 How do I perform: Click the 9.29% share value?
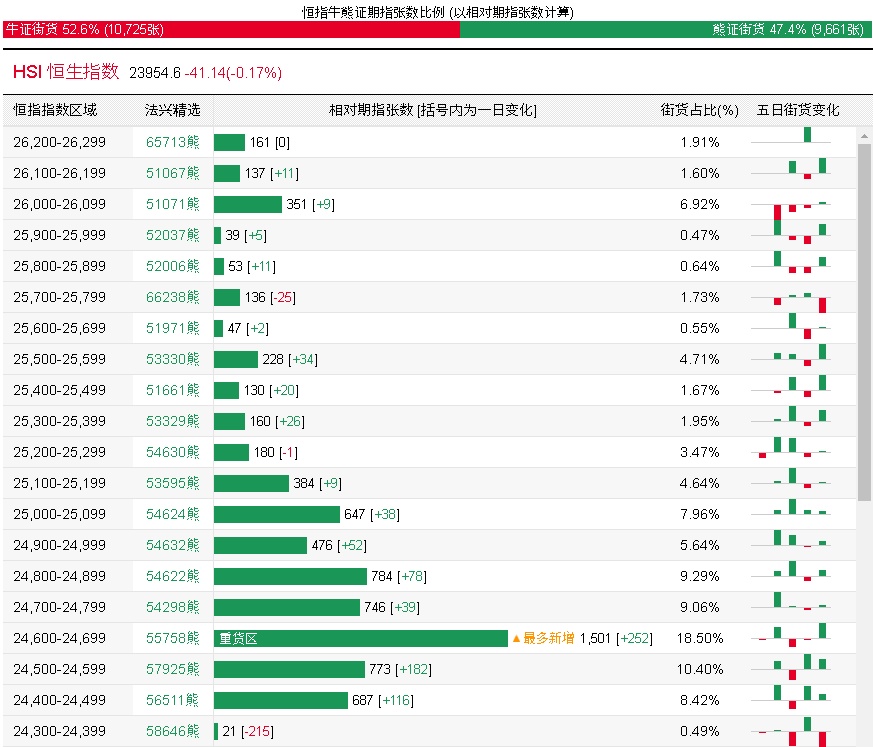point(700,576)
